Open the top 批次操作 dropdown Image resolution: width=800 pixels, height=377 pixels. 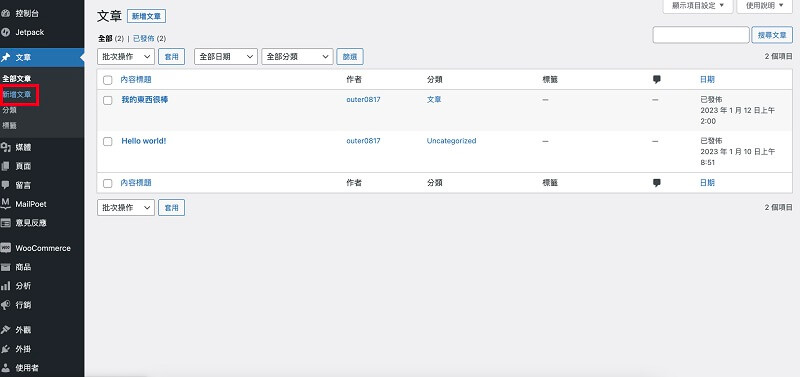click(126, 57)
